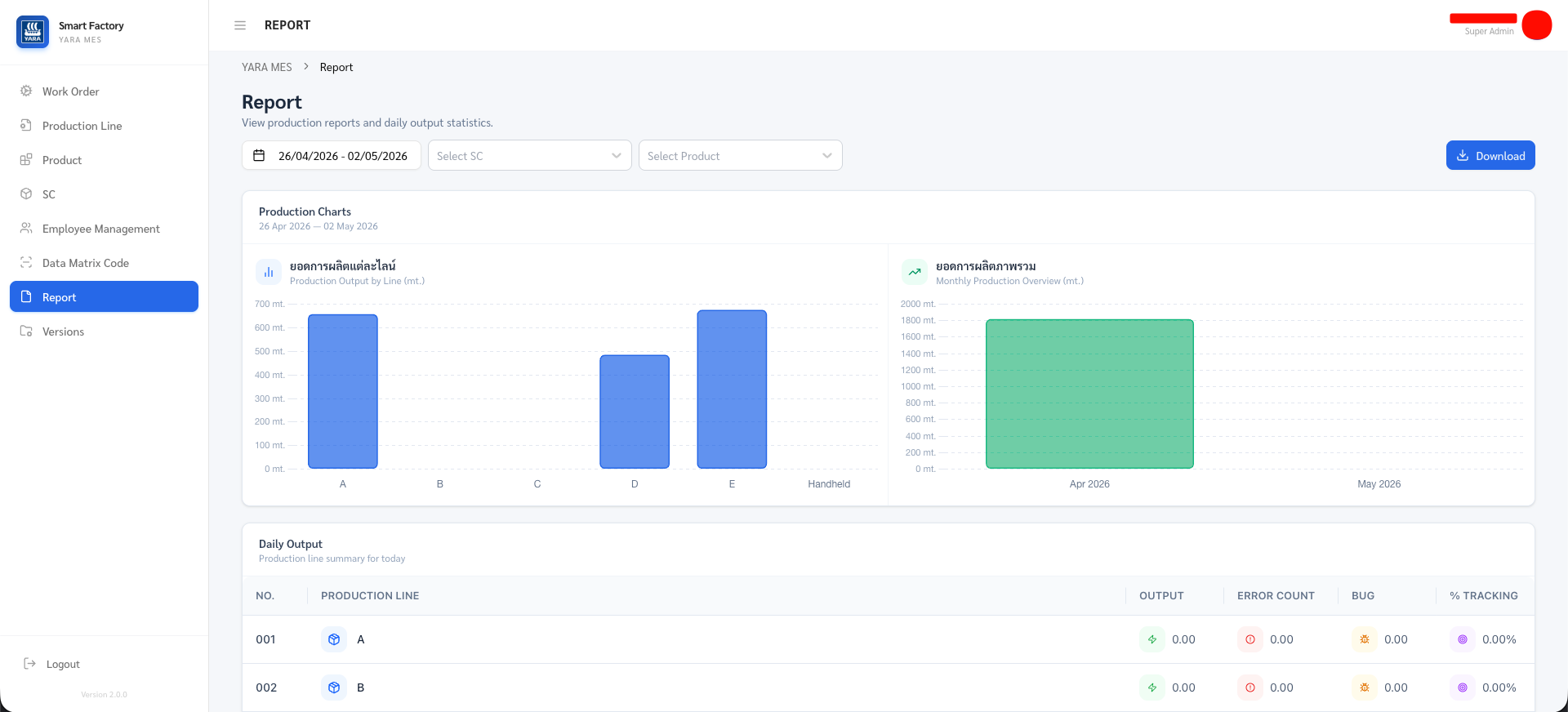Click the purple tracking icon in row 001
Image resolution: width=1568 pixels, height=712 pixels.
(x=1463, y=639)
